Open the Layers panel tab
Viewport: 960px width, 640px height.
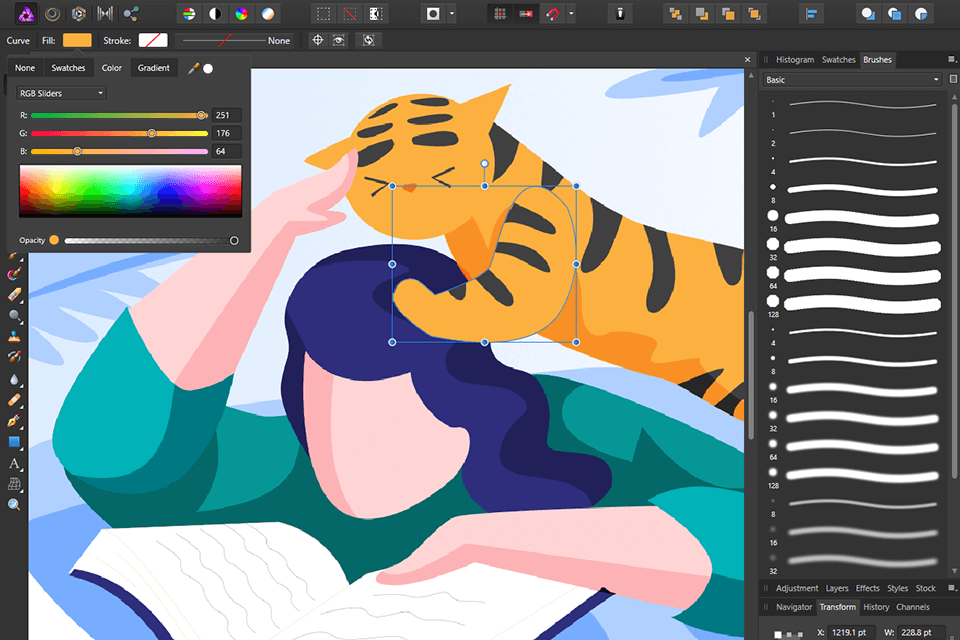coord(836,589)
